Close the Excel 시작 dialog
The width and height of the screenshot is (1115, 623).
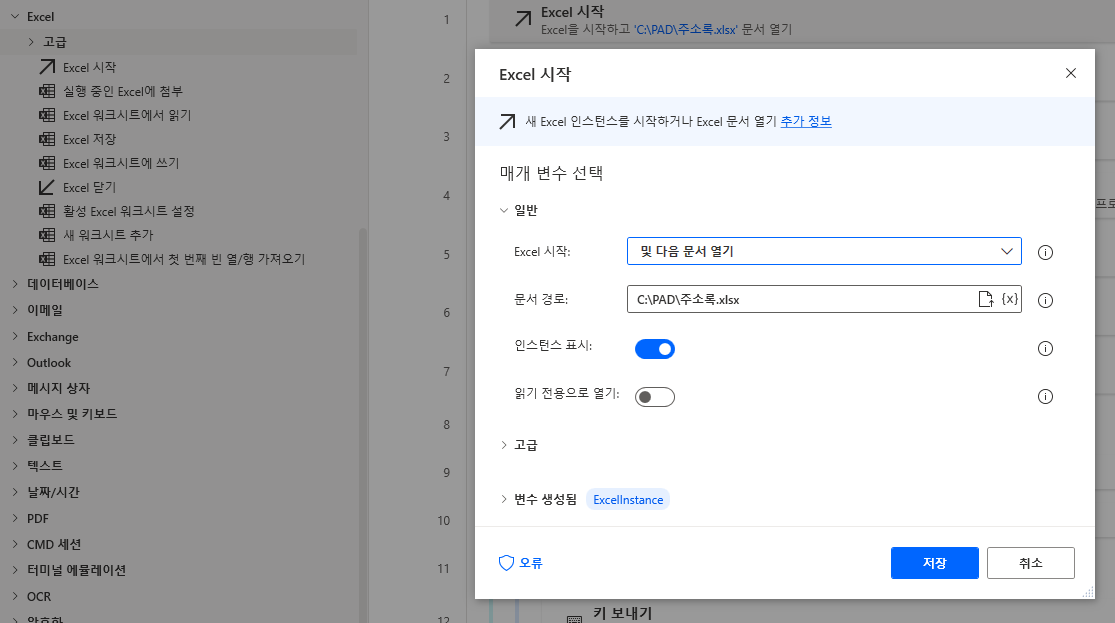[x=1071, y=73]
